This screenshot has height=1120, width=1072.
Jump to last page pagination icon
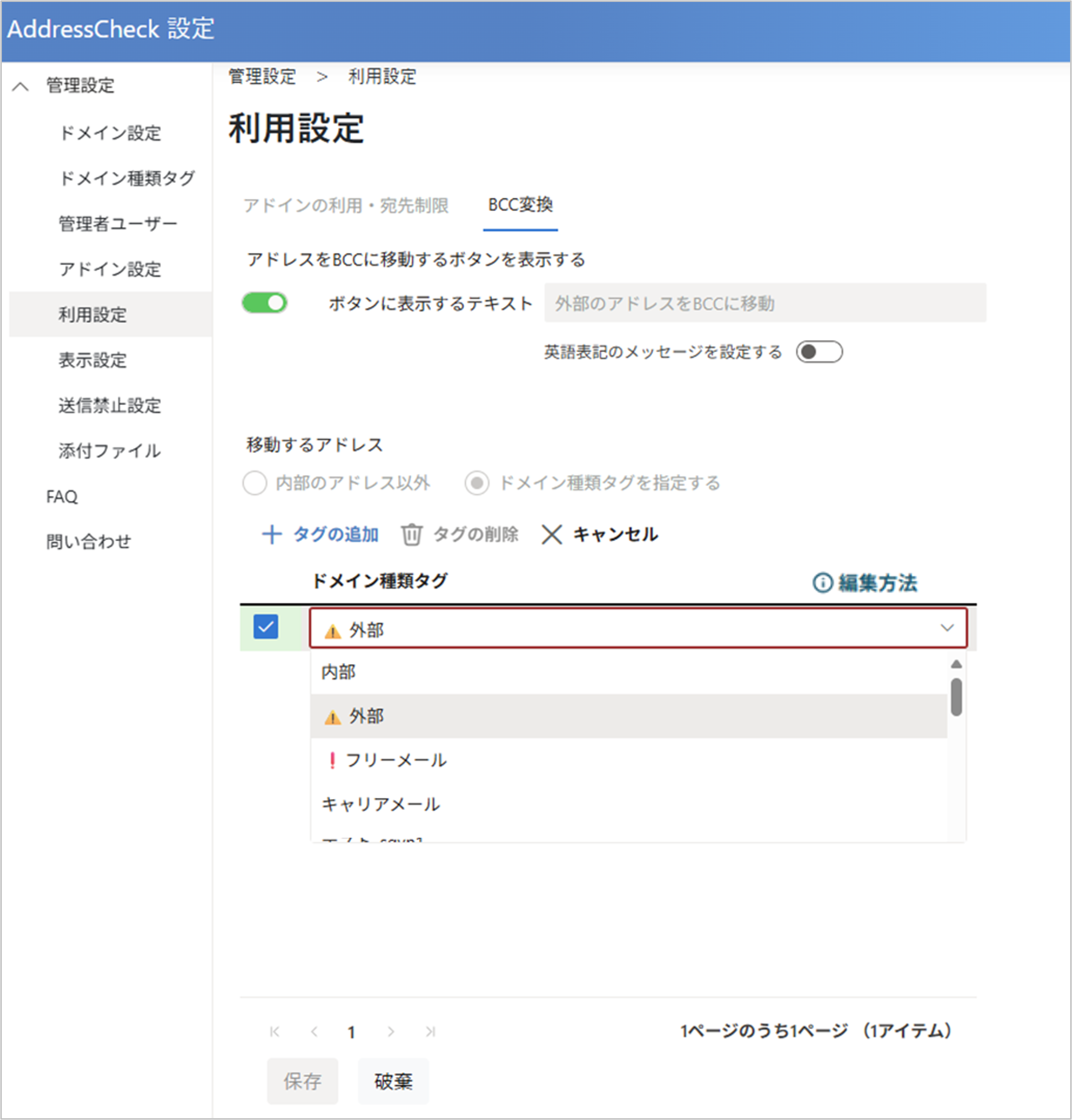431,1031
